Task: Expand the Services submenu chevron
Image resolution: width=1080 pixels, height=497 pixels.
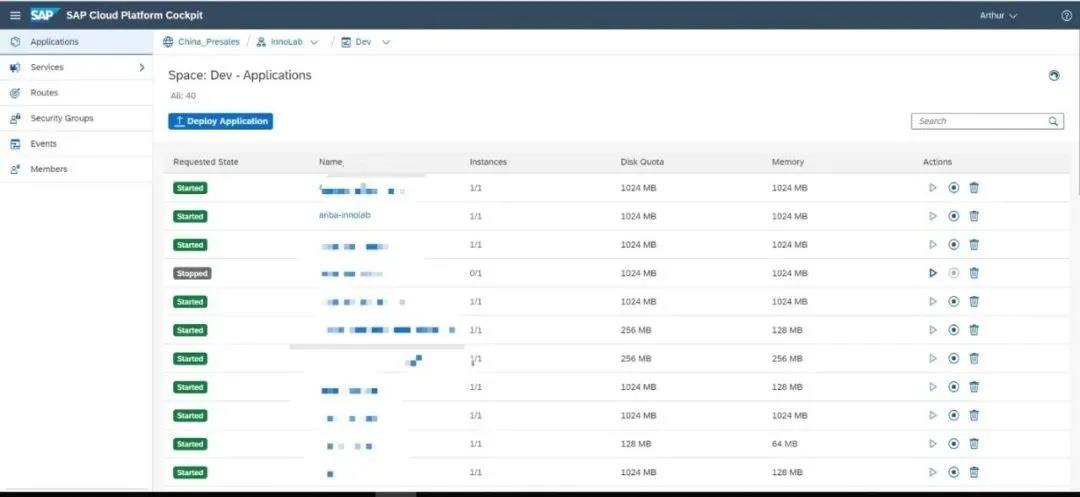Action: click(x=142, y=67)
